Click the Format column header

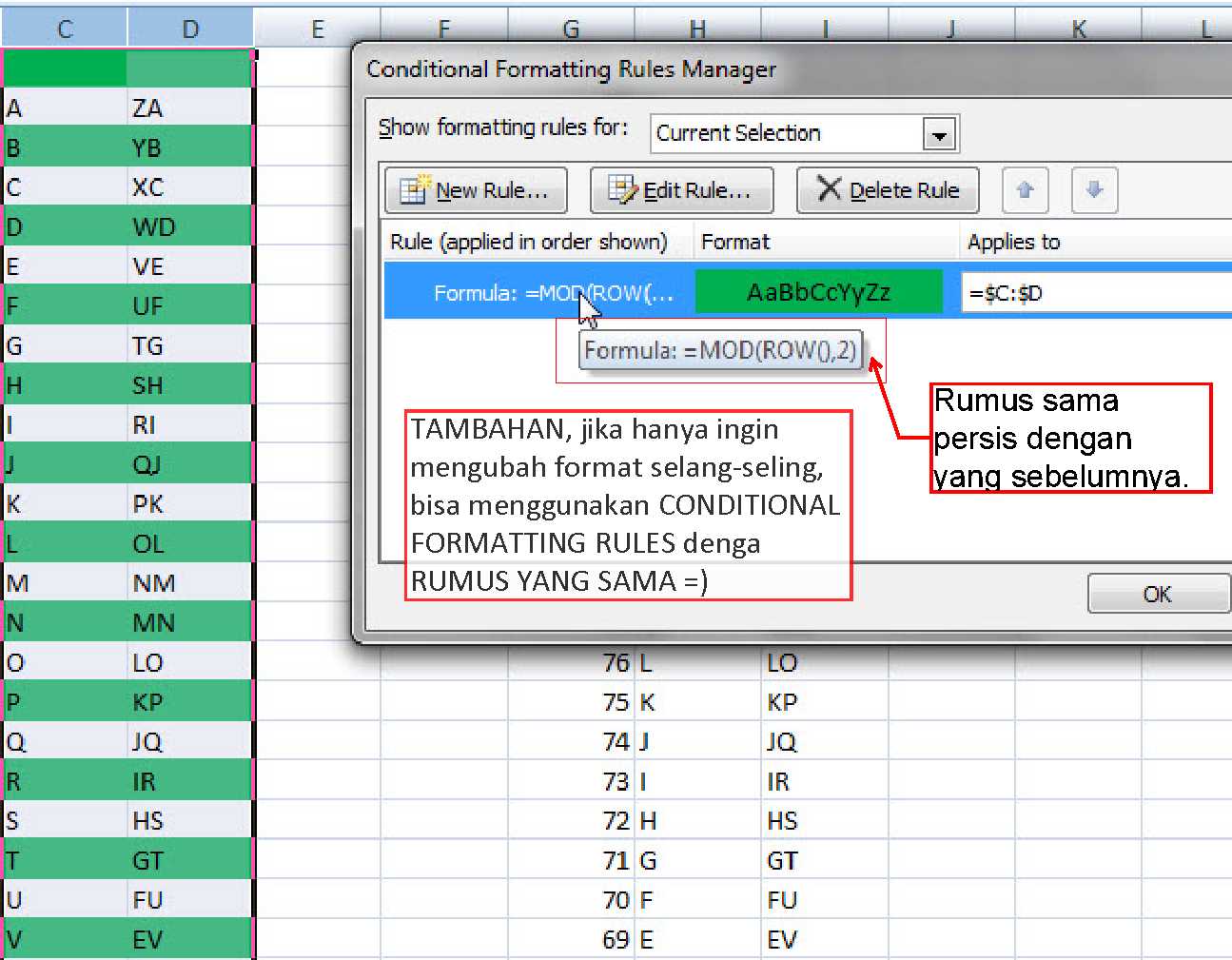click(734, 243)
